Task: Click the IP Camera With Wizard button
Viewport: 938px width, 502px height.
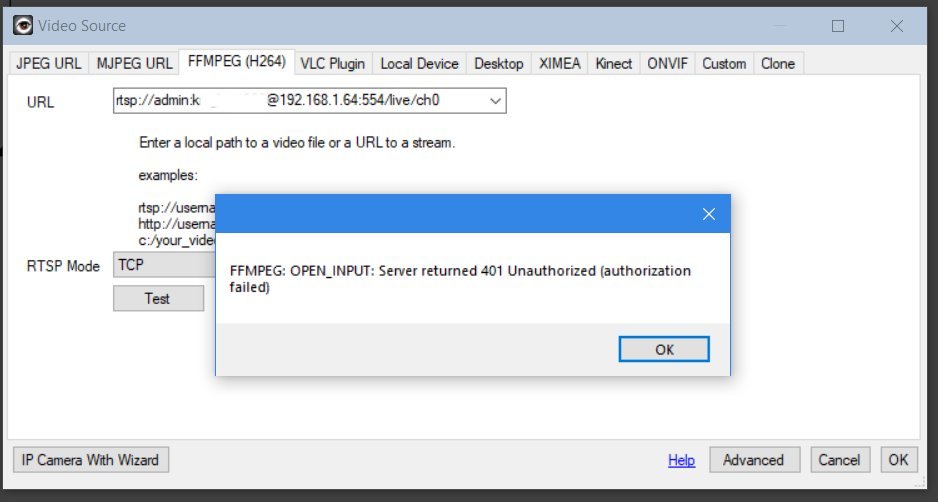Action: [x=90, y=460]
